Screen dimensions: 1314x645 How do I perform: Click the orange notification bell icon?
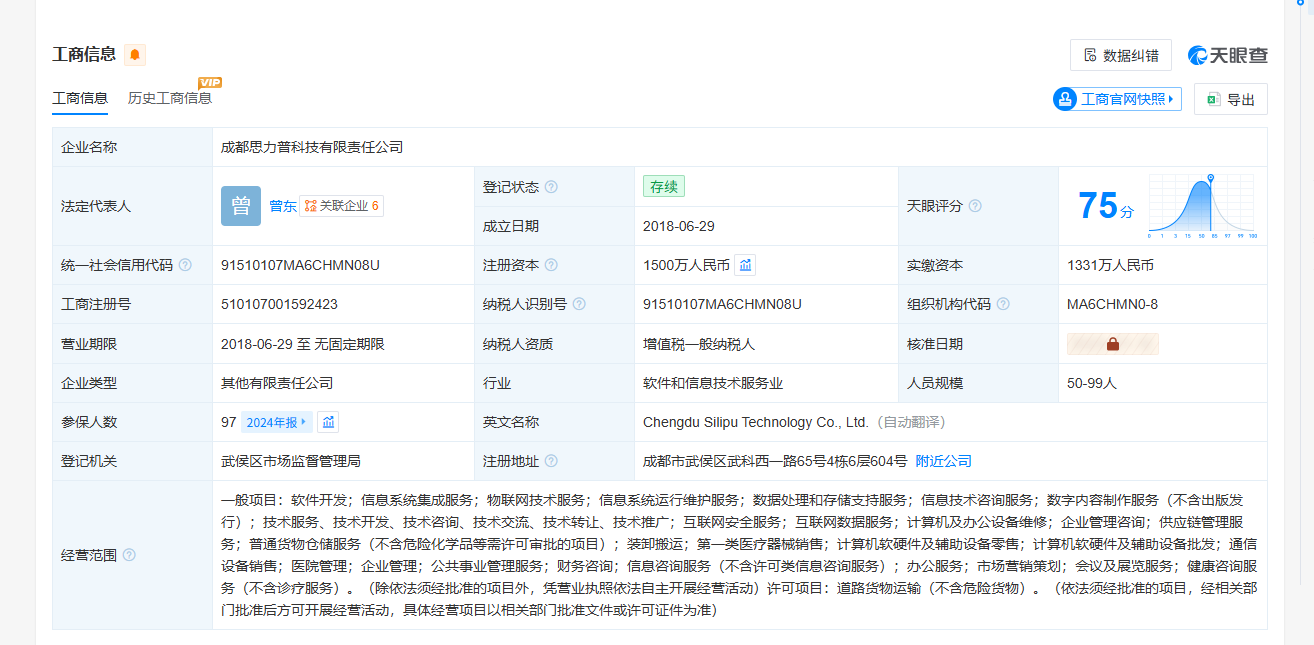[x=135, y=55]
